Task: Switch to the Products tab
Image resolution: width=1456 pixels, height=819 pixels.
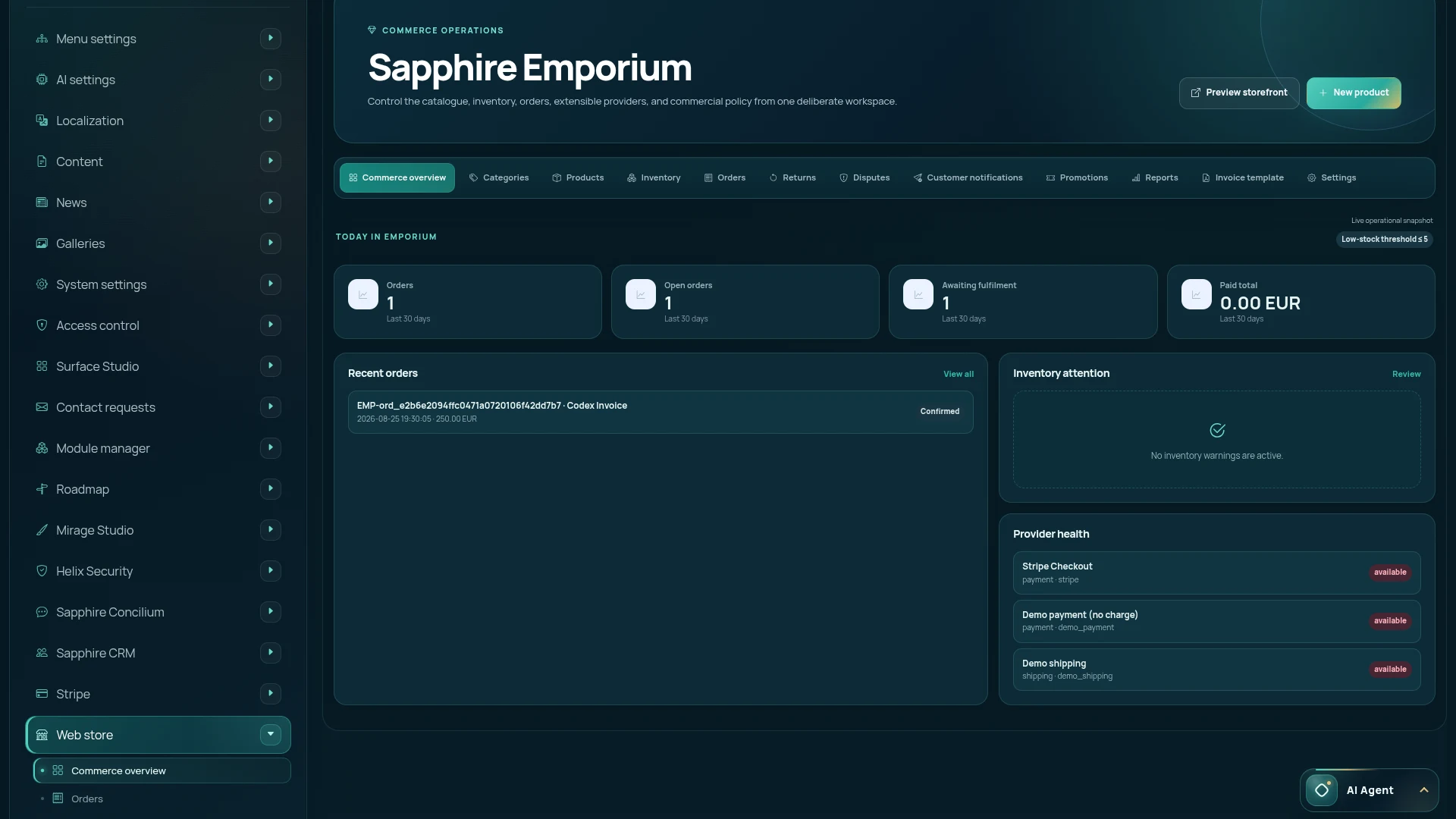Action: click(578, 177)
